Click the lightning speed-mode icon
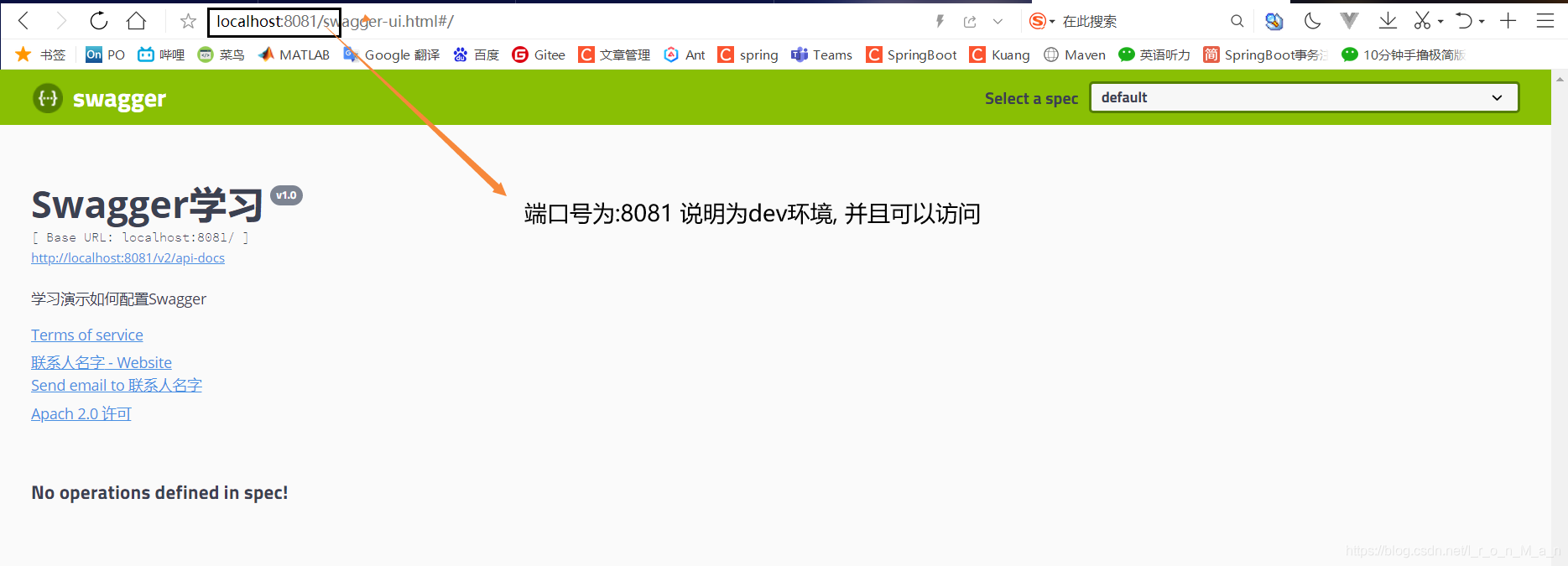 tap(940, 21)
